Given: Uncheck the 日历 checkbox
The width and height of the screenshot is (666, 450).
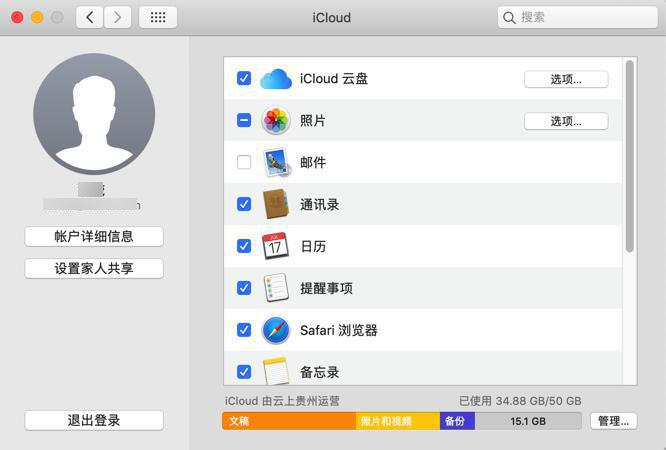Looking at the screenshot, I should [x=244, y=246].
